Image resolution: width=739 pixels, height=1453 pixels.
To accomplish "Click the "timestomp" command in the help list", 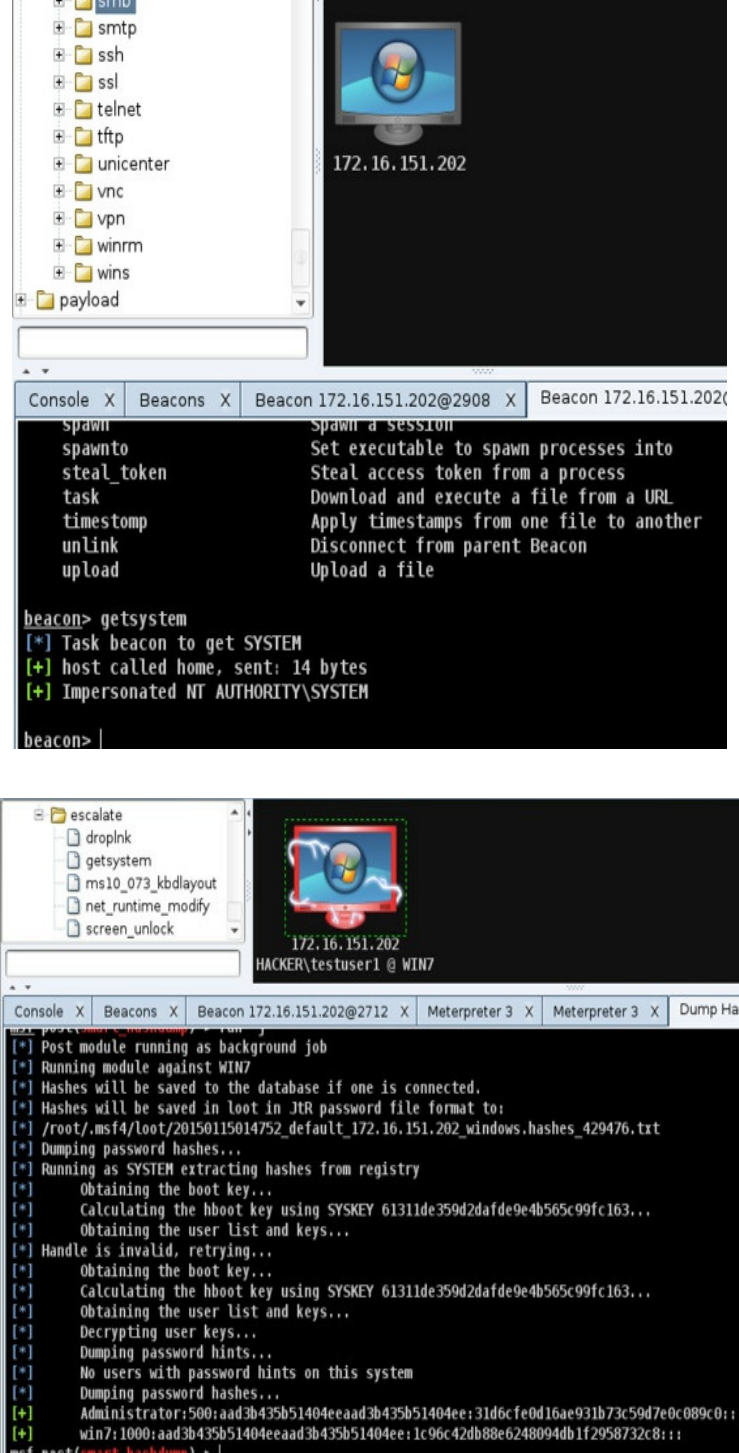I will pyautogui.click(x=106, y=521).
